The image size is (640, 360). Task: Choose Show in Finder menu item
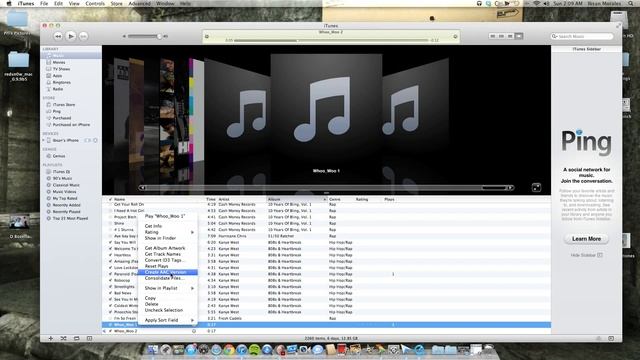tap(168, 238)
